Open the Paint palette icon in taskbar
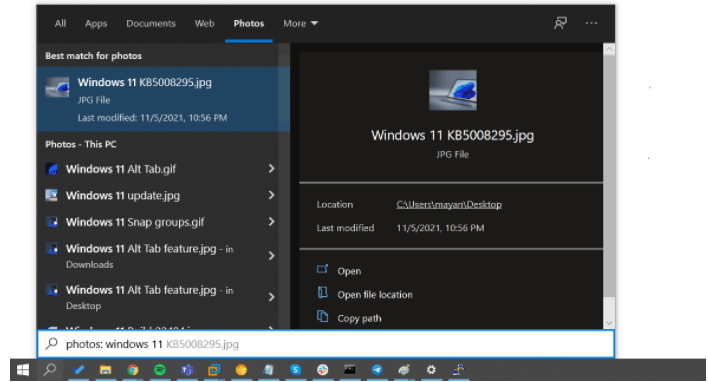708x382 pixels. tap(404, 370)
